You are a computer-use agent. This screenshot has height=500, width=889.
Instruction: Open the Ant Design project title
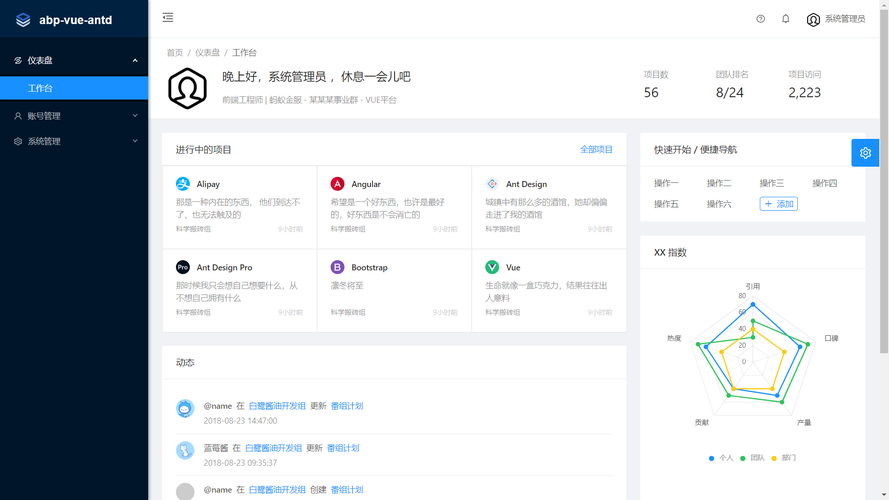point(526,184)
